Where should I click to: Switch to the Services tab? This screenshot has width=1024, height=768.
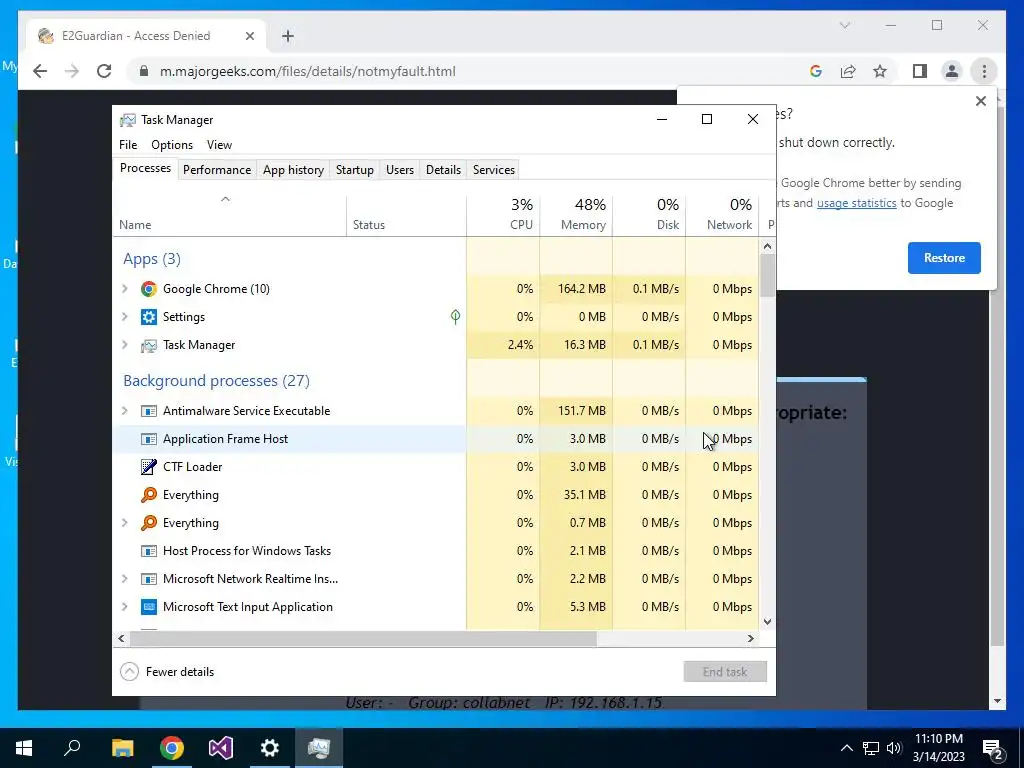point(494,170)
